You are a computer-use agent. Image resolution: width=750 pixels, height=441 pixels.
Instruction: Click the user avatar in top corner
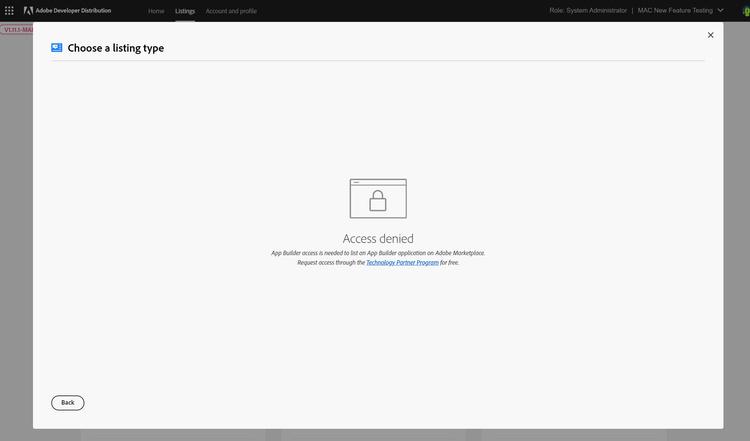(x=746, y=11)
